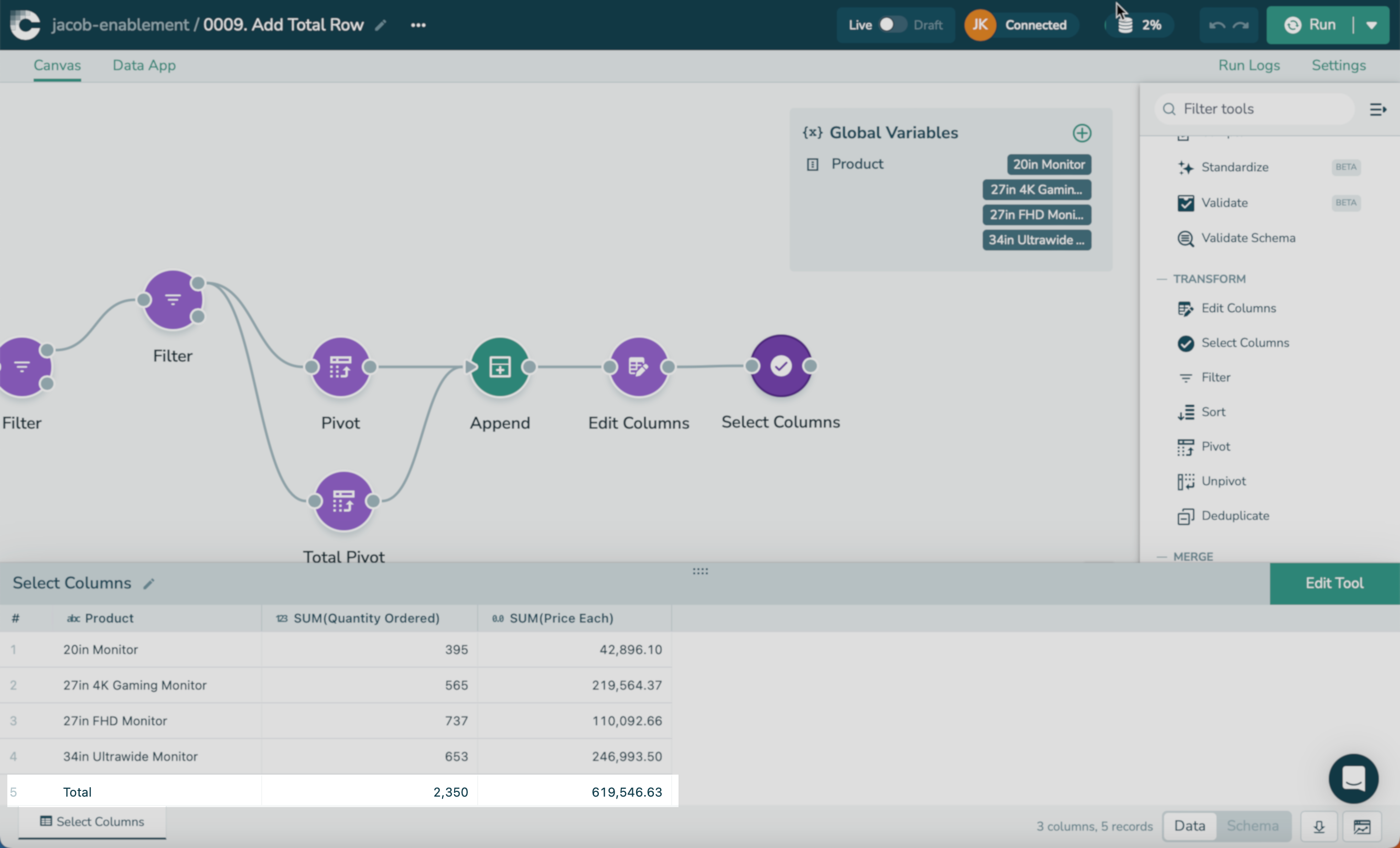This screenshot has width=1400, height=848.
Task: Collapse the tools panel with the sidebar icon
Action: [1377, 109]
